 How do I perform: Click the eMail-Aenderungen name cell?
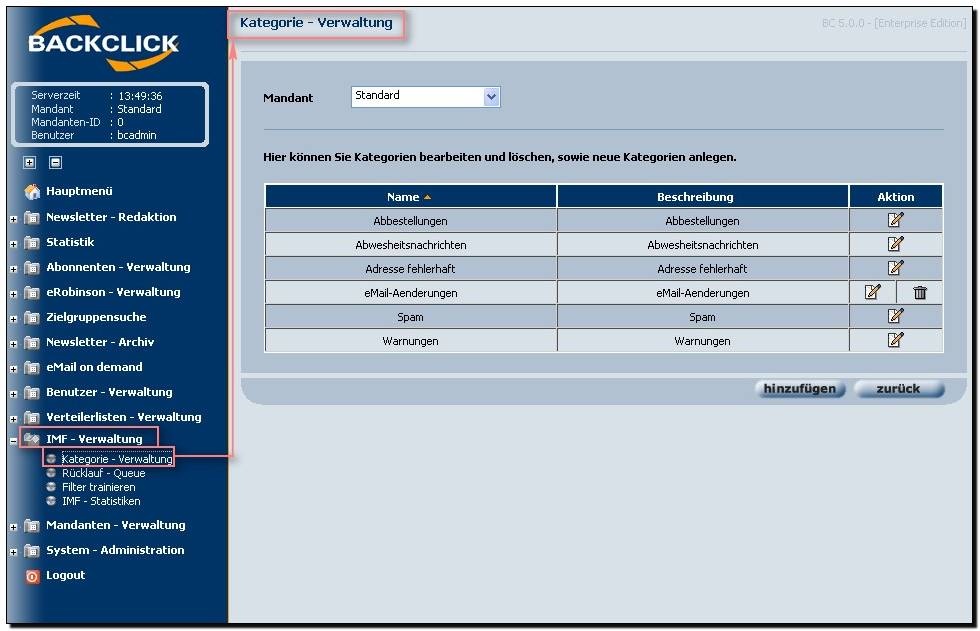(410, 292)
